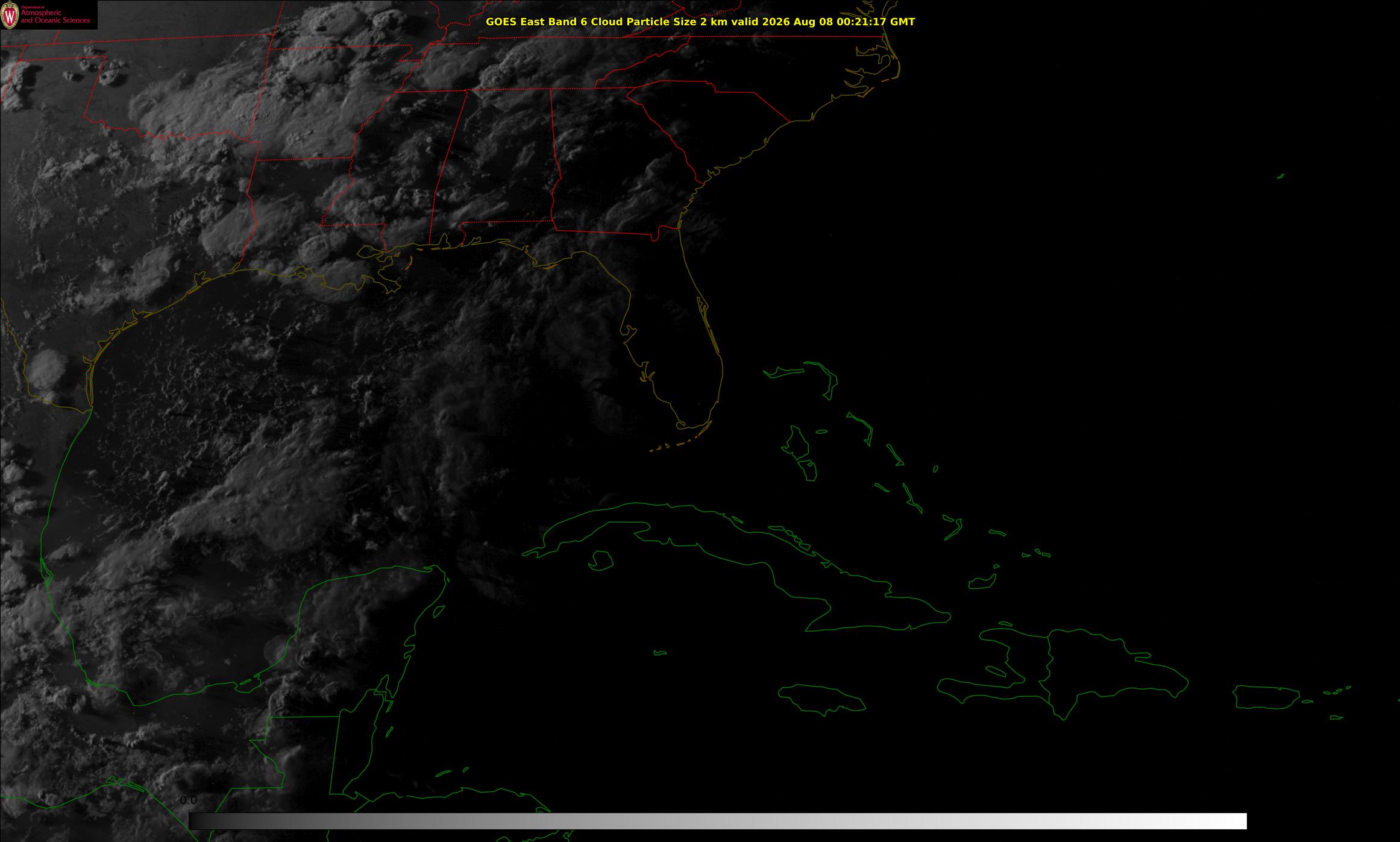The height and width of the screenshot is (842, 1400).
Task: Click the white end of the color bar
Action: pos(1229,821)
